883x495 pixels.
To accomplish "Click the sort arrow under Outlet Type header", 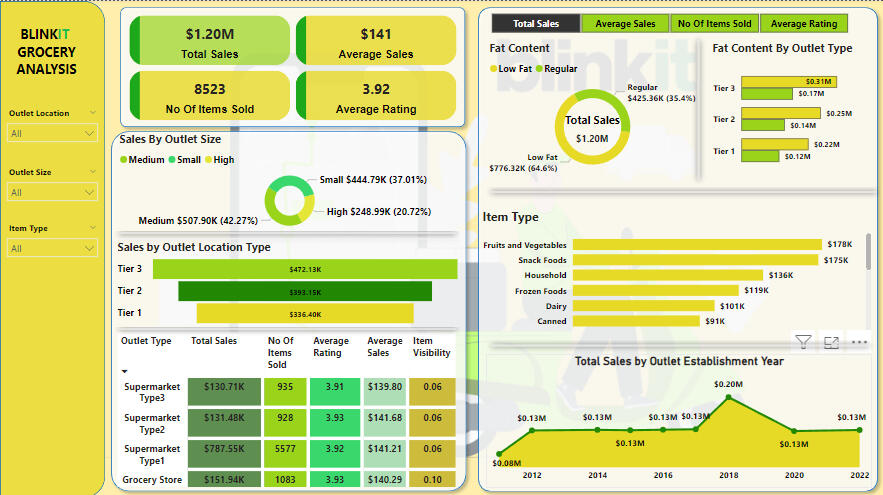I will (x=125, y=370).
